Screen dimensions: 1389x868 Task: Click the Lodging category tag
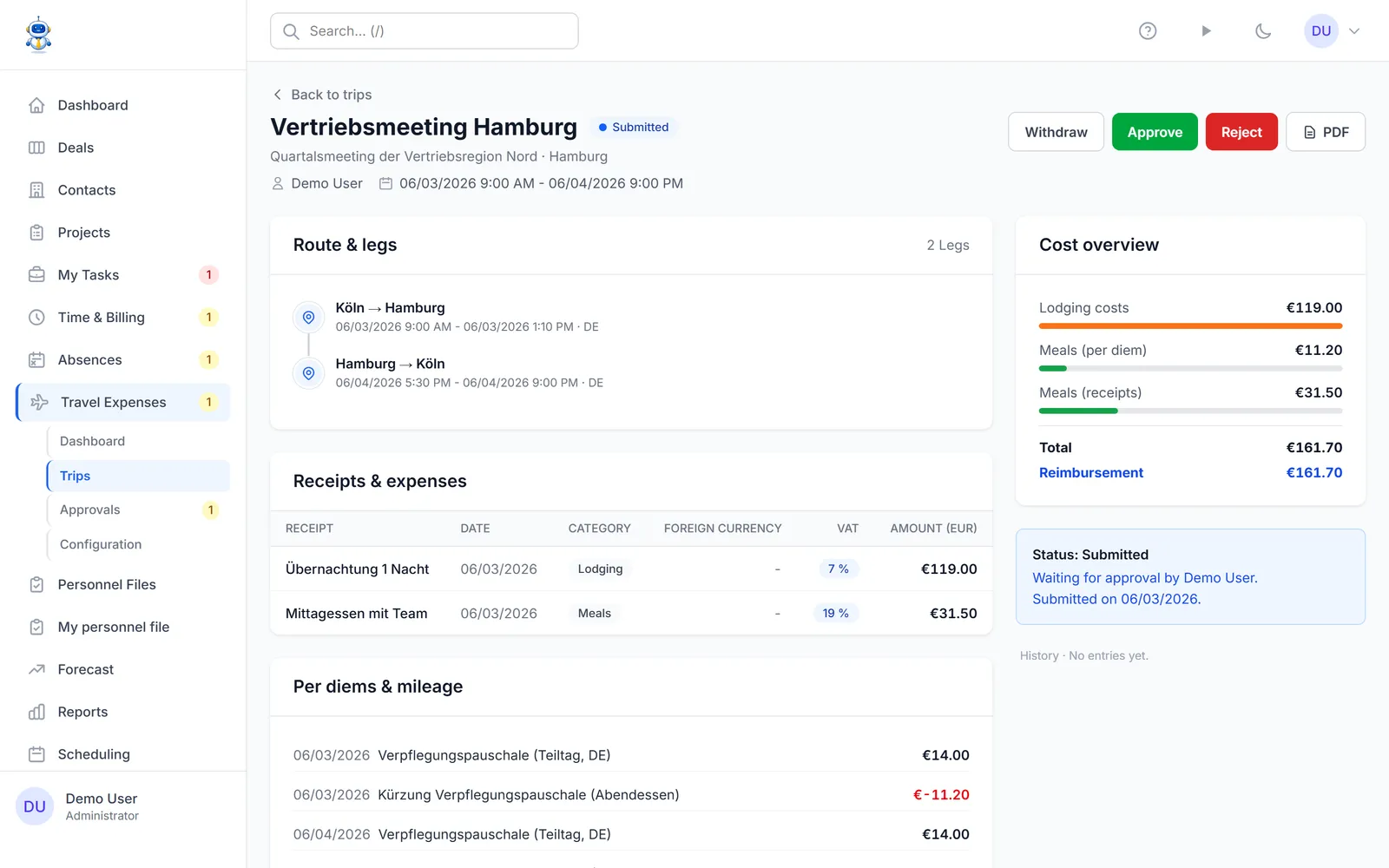point(600,569)
